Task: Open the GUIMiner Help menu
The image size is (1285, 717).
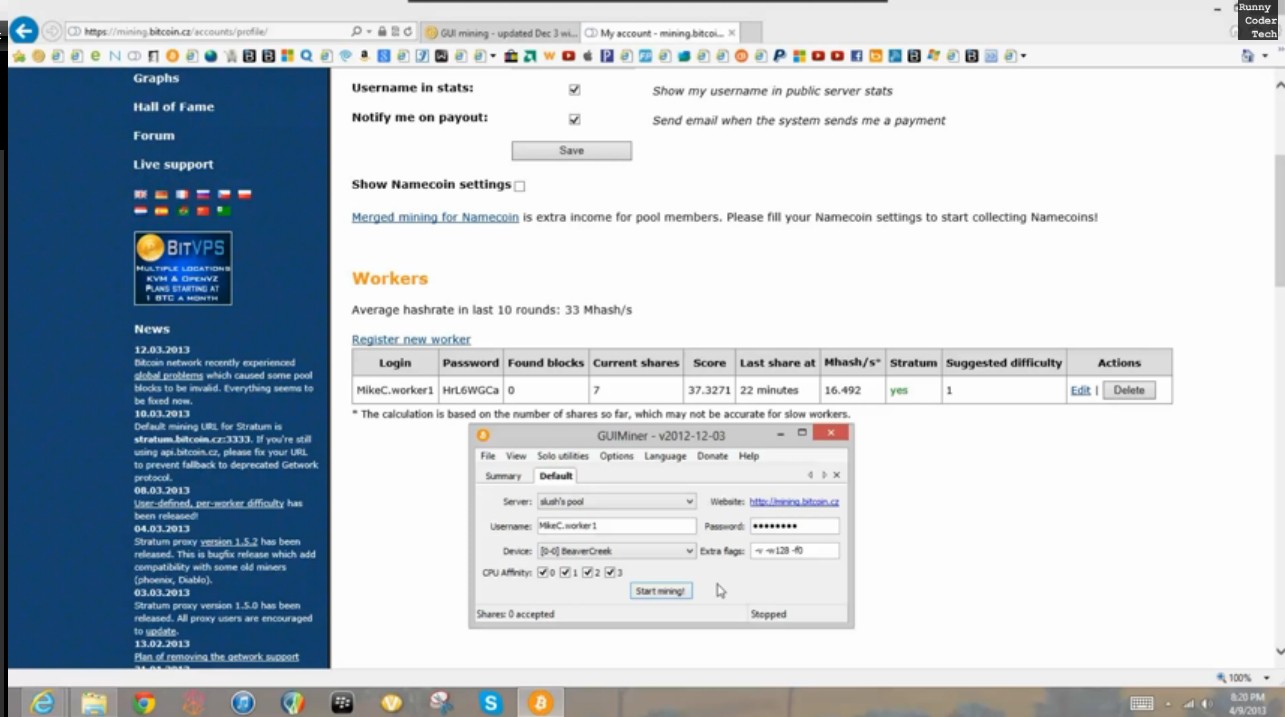Action: (749, 456)
